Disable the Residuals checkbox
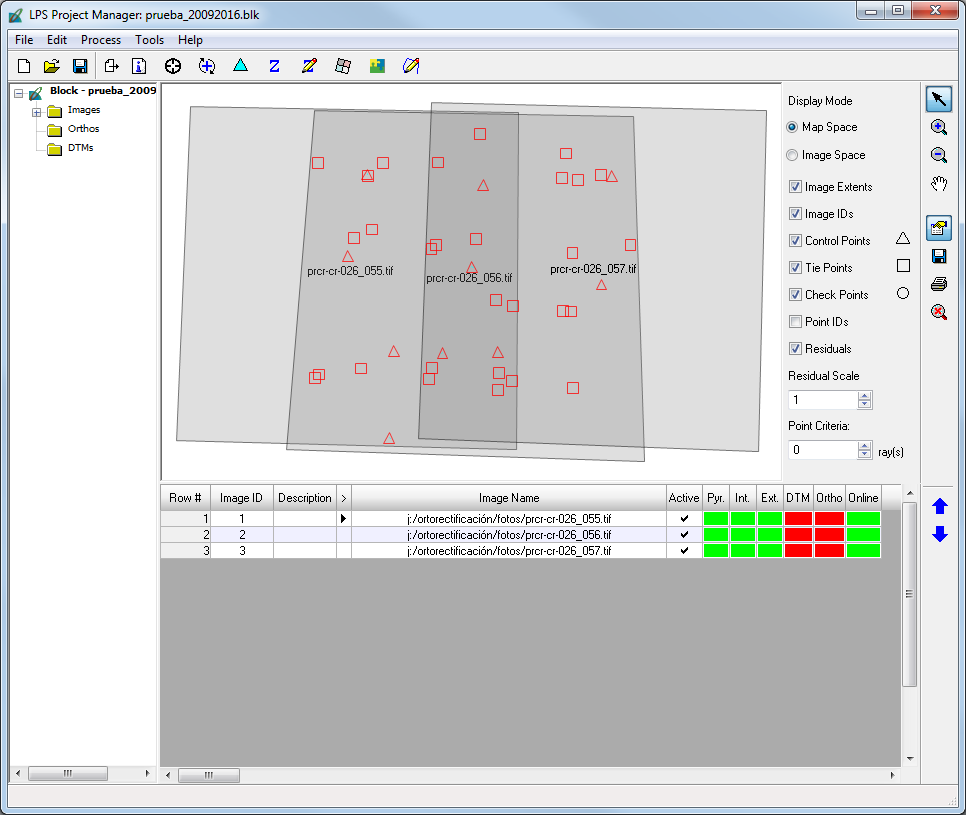This screenshot has width=966, height=815. [x=795, y=349]
